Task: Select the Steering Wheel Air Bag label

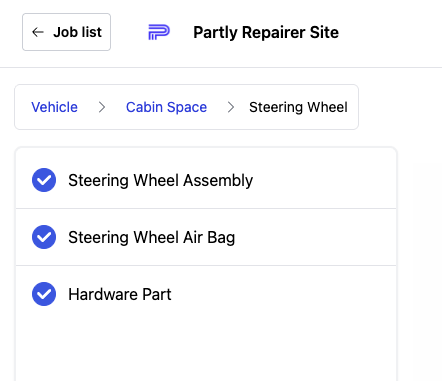Action: [152, 237]
